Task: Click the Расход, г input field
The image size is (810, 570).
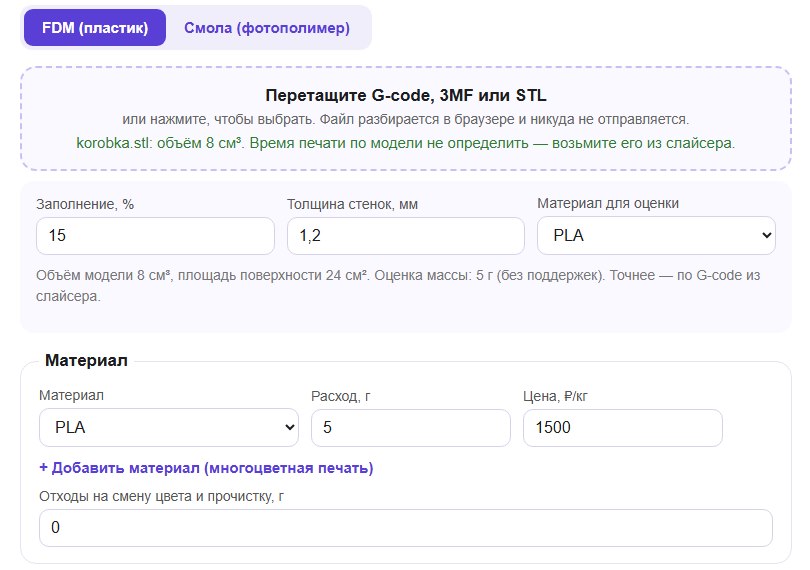Action: (x=411, y=428)
